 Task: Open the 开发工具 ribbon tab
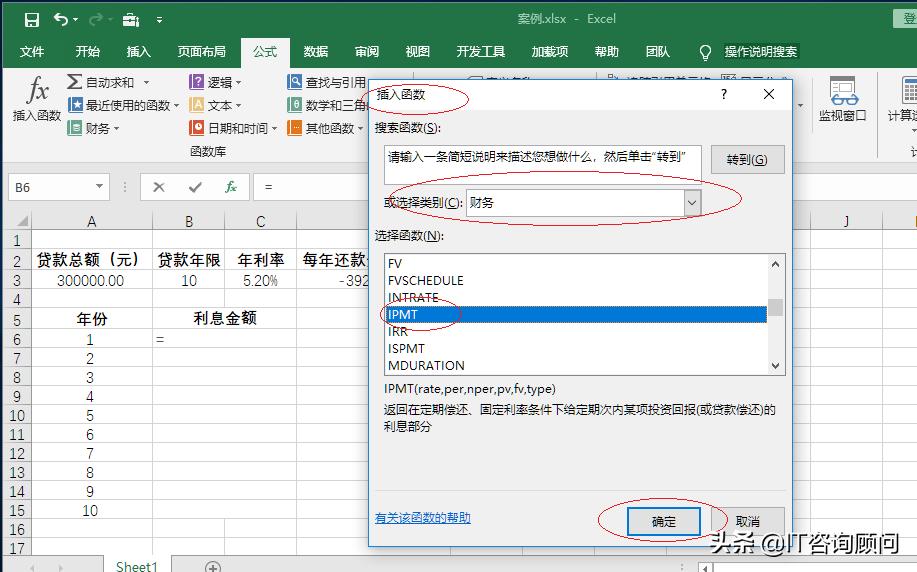point(481,51)
